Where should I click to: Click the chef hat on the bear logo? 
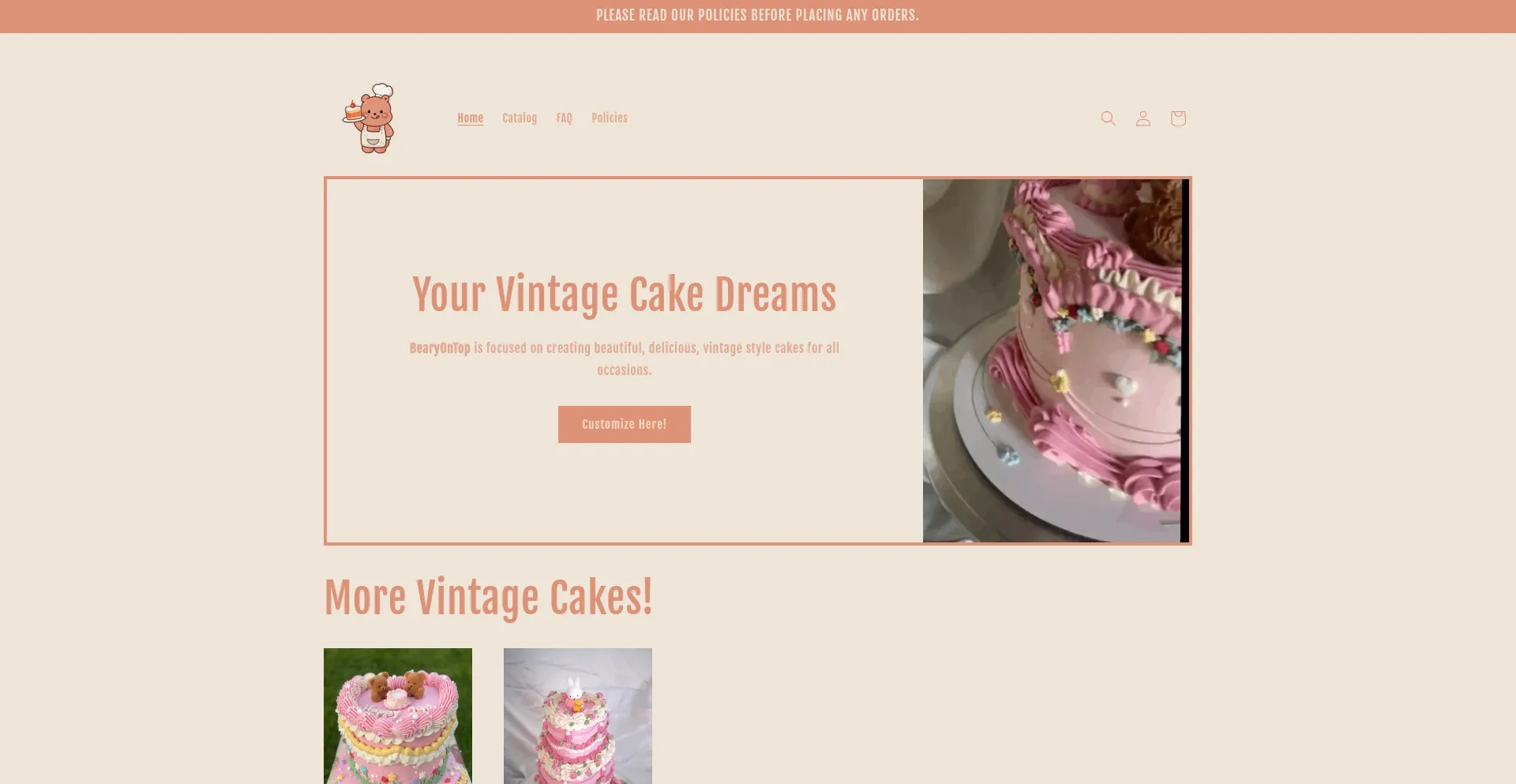382,90
